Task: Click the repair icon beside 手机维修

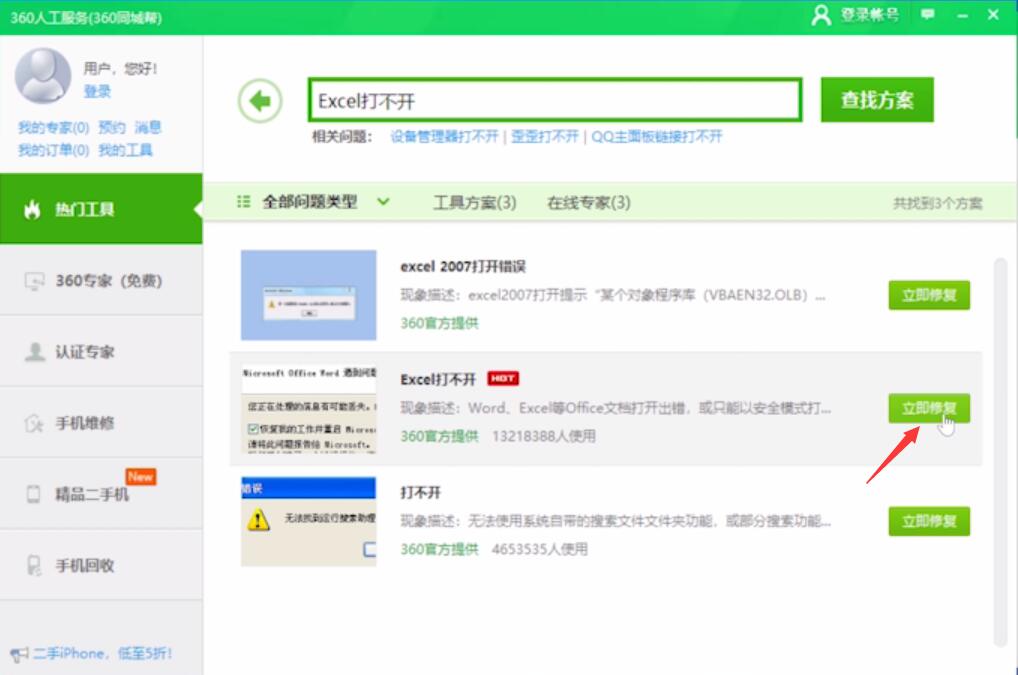Action: (x=34, y=423)
